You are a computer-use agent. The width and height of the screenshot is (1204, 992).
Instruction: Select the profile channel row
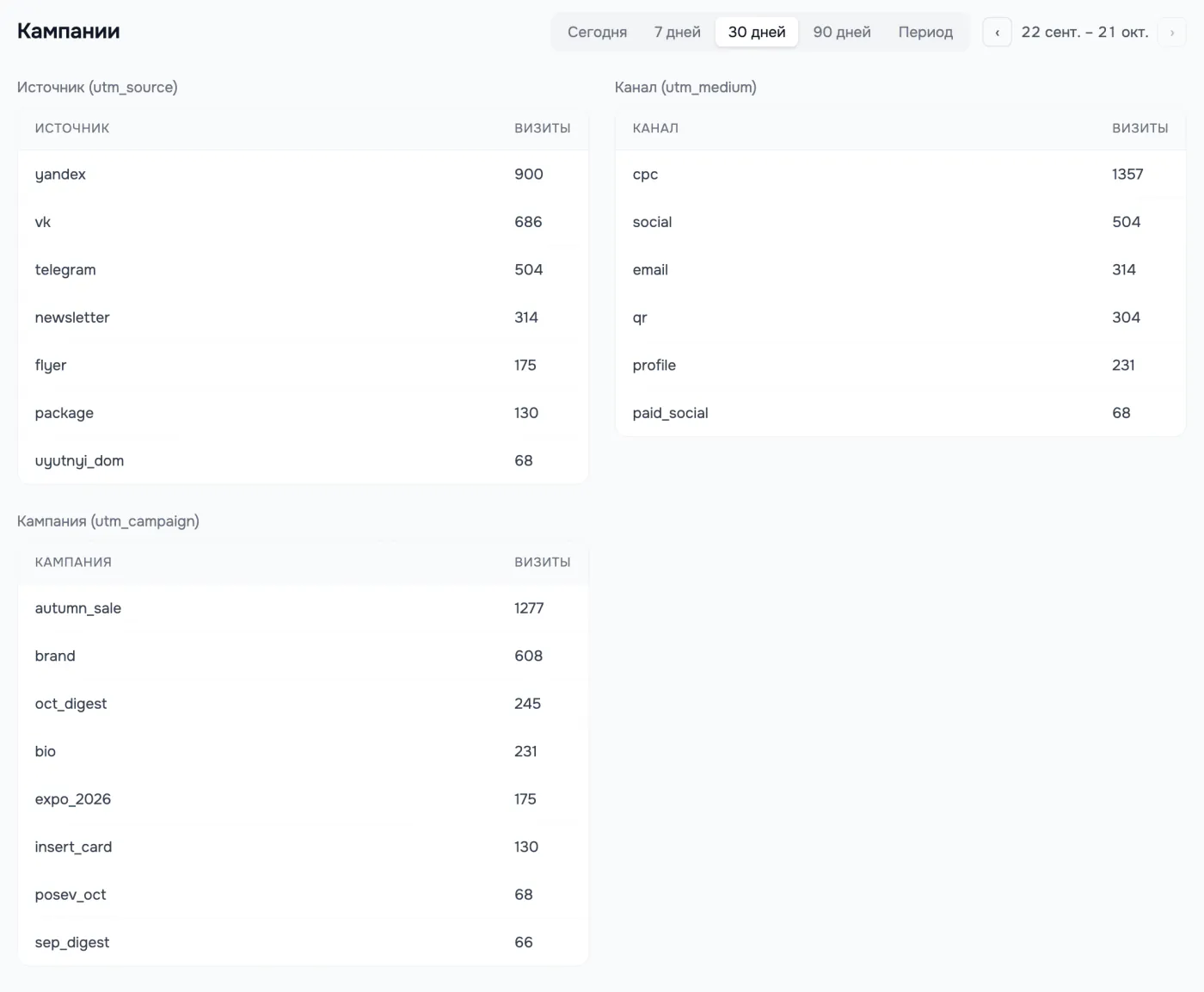(900, 365)
